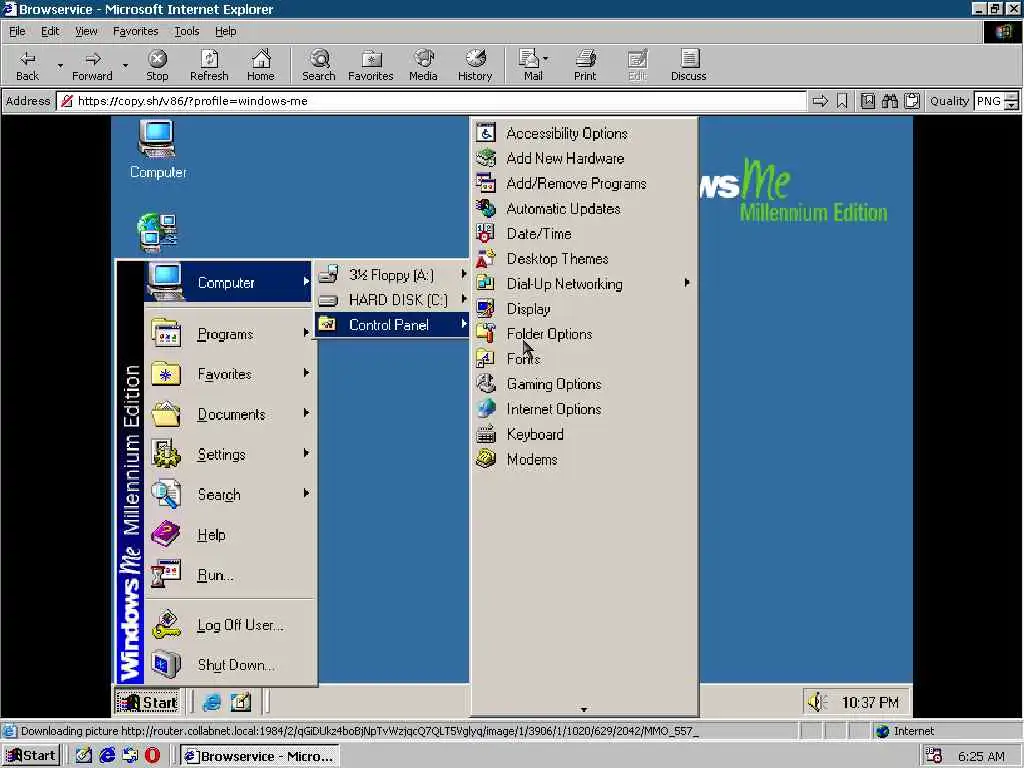Expand Programs in the Start menu
Screen dimensions: 1024x768
(x=228, y=334)
